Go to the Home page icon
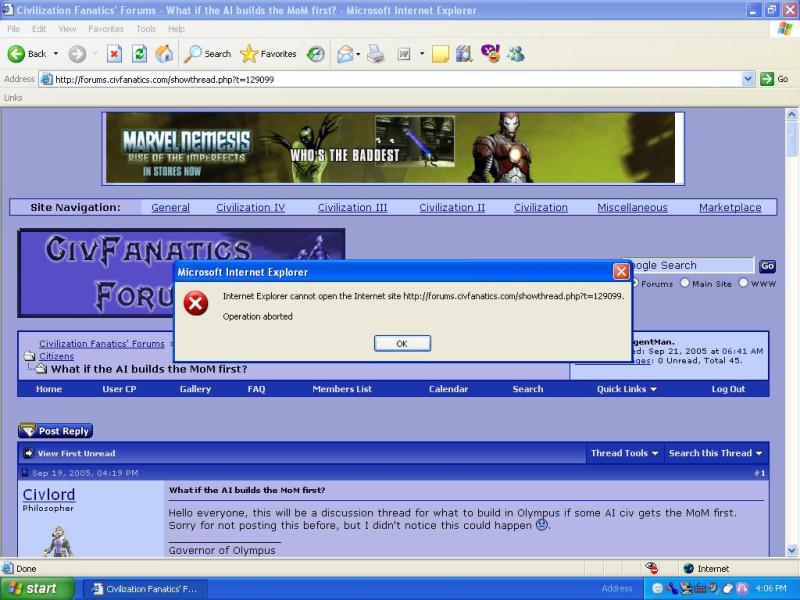This screenshot has width=800, height=600. pyautogui.click(x=164, y=54)
